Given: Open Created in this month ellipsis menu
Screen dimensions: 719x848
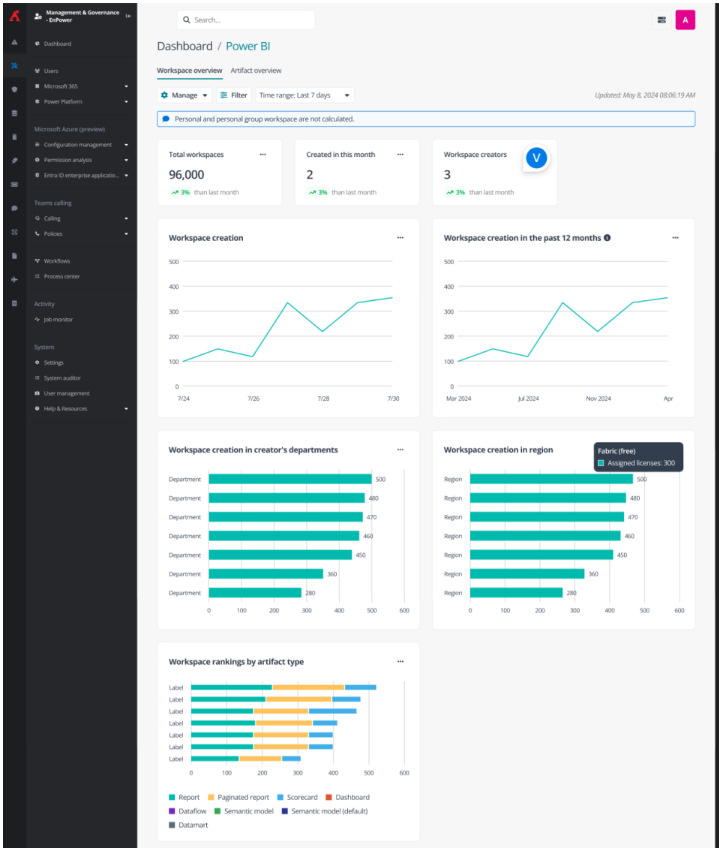Looking at the screenshot, I should pos(400,155).
